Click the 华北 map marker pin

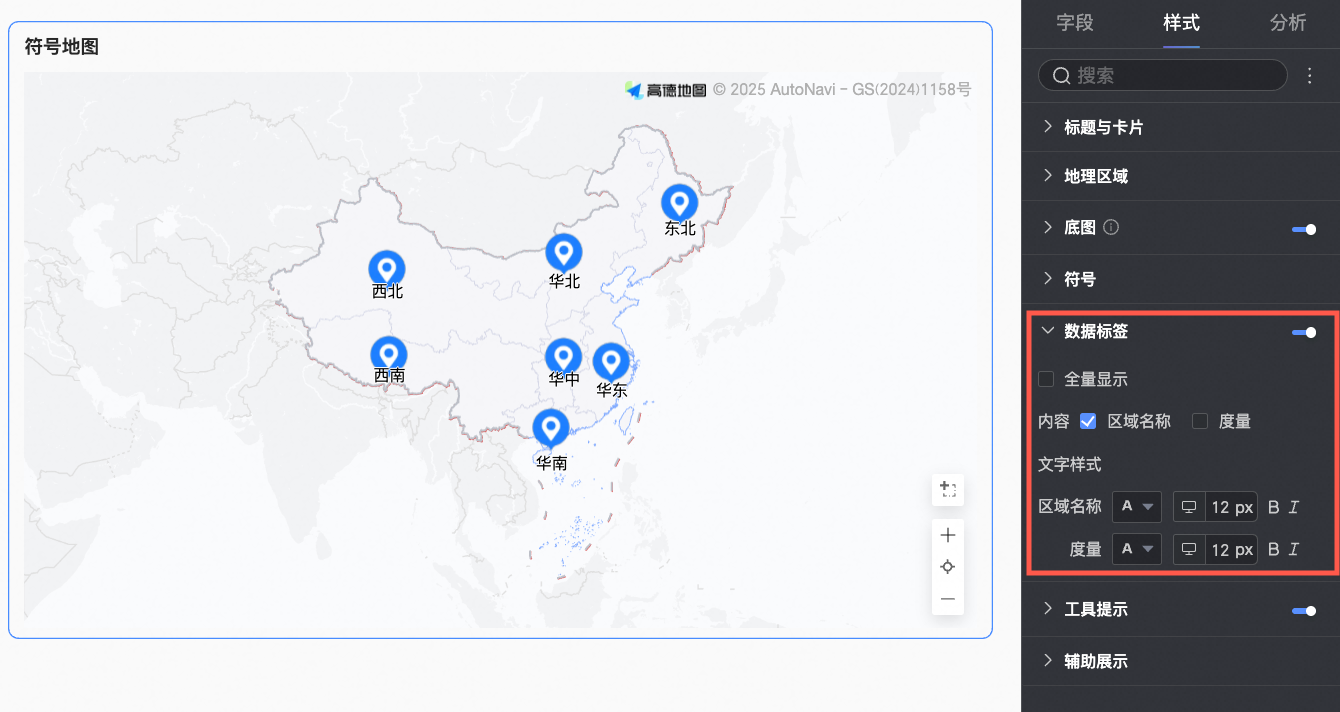[564, 253]
